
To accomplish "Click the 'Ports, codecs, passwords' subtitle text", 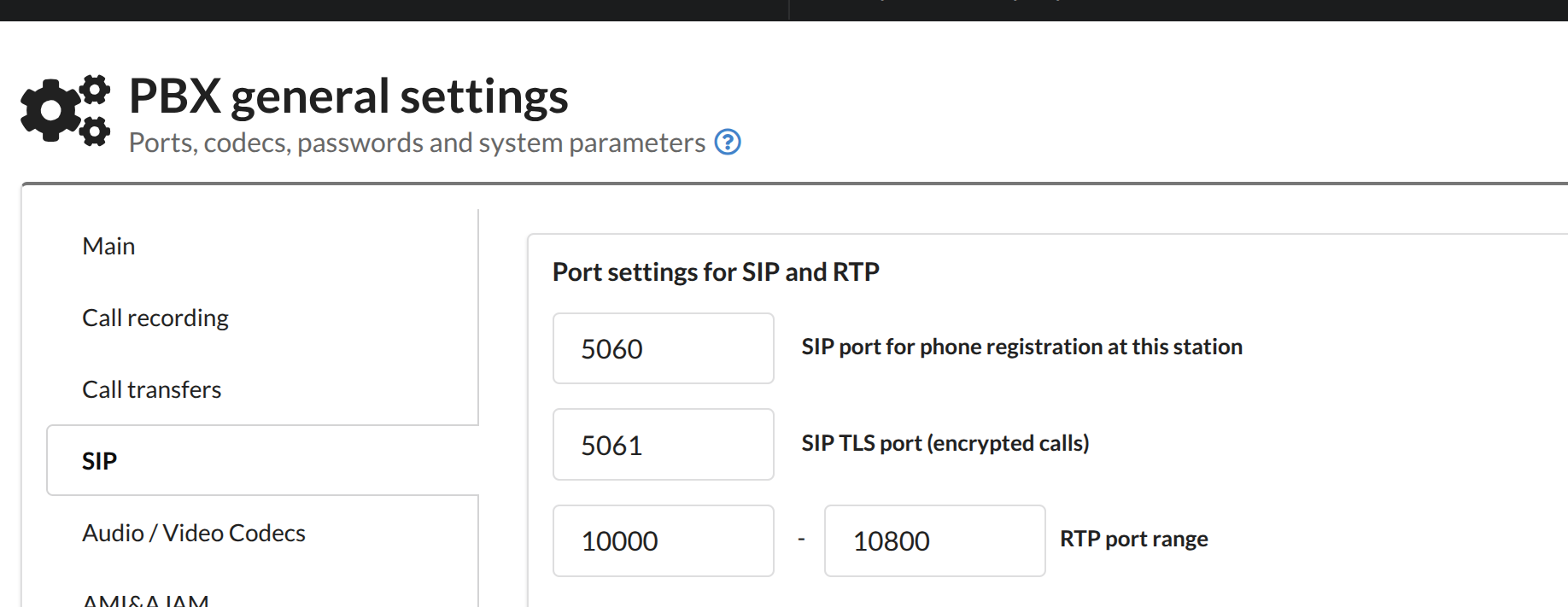I will pos(417,143).
